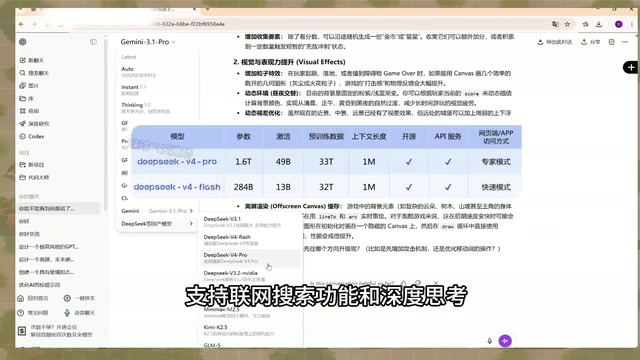Click the FAQ question mark icon

click(x=21, y=312)
